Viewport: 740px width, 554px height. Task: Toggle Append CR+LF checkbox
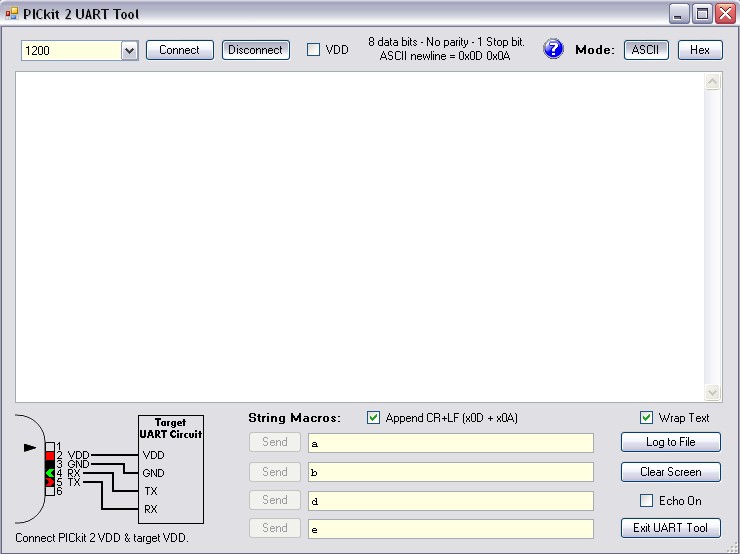373,418
